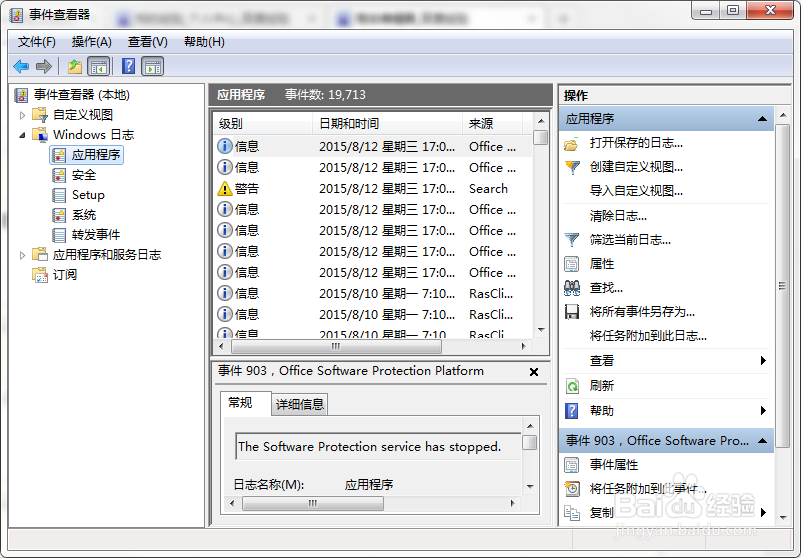Open the 帮助(H) menu
The height and width of the screenshot is (558, 801).
click(x=204, y=42)
